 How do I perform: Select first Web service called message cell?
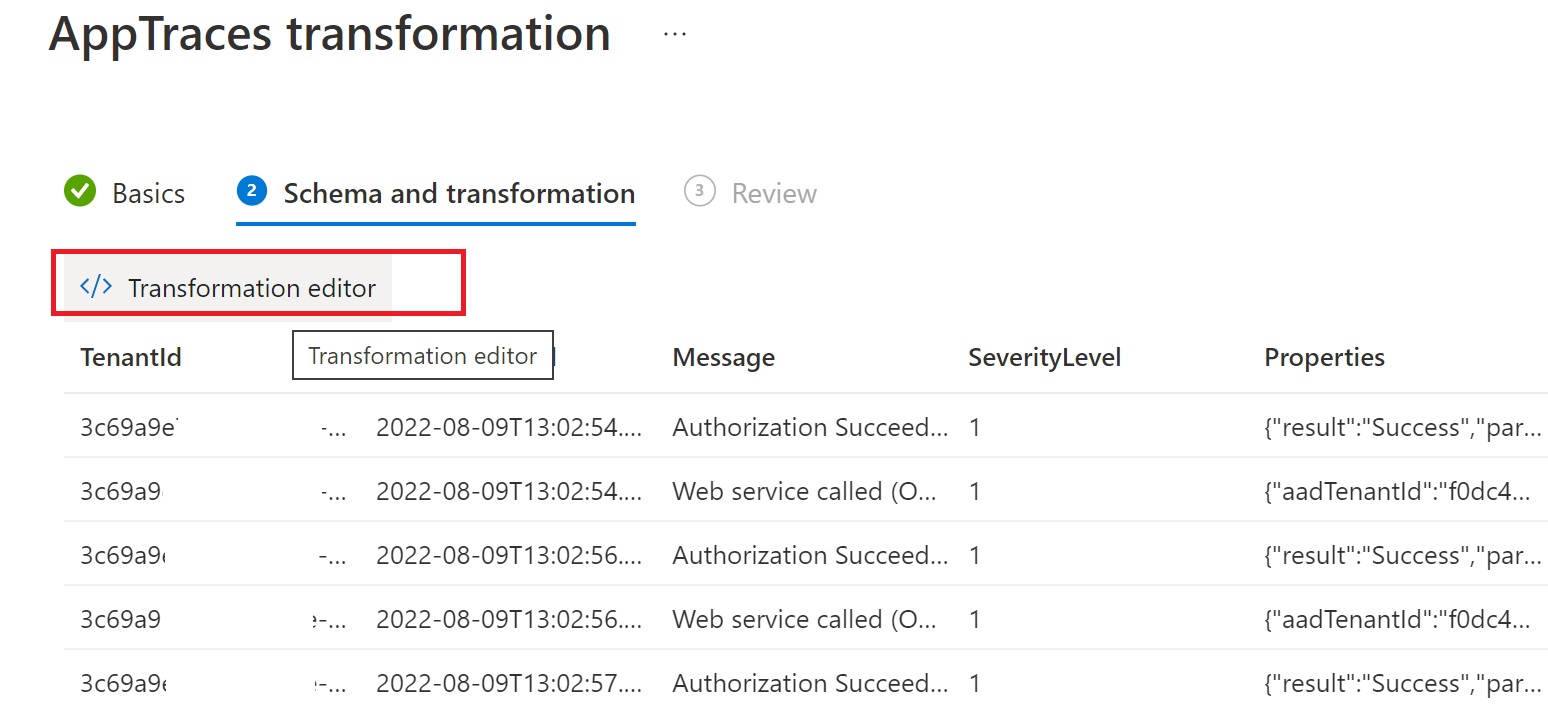pos(804,491)
